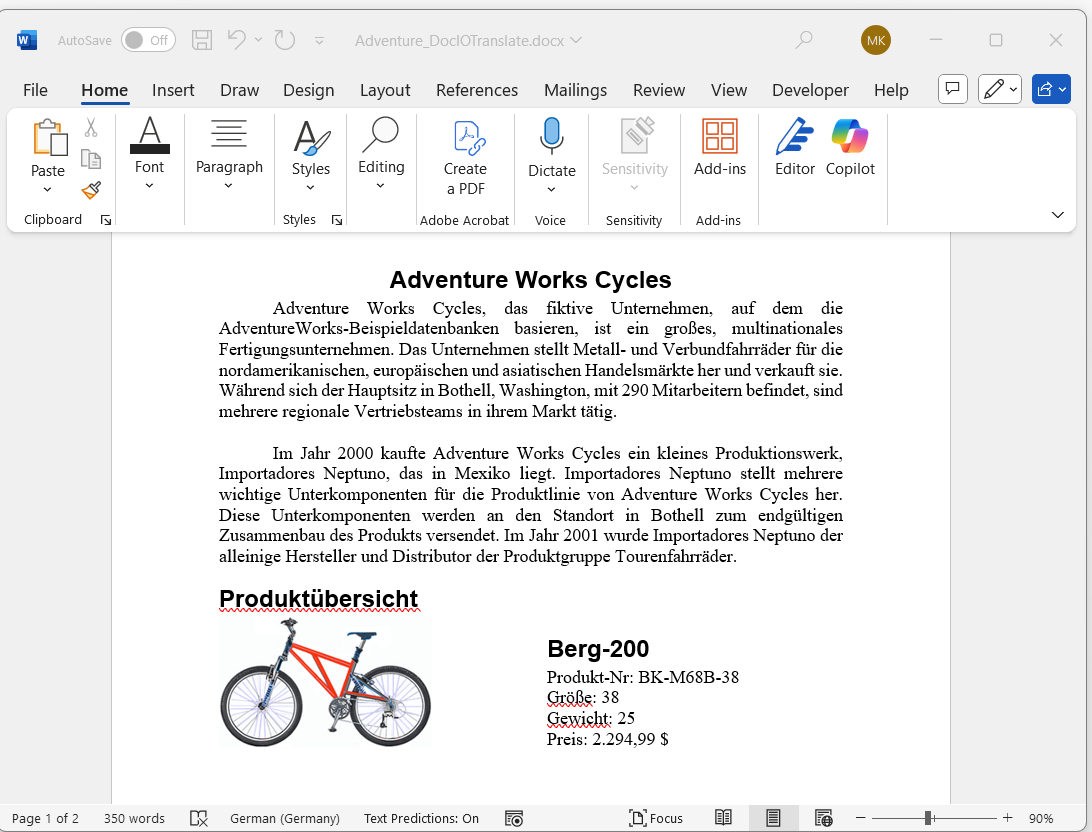
Task: Enable Focus mode in status bar
Action: pyautogui.click(x=656, y=818)
